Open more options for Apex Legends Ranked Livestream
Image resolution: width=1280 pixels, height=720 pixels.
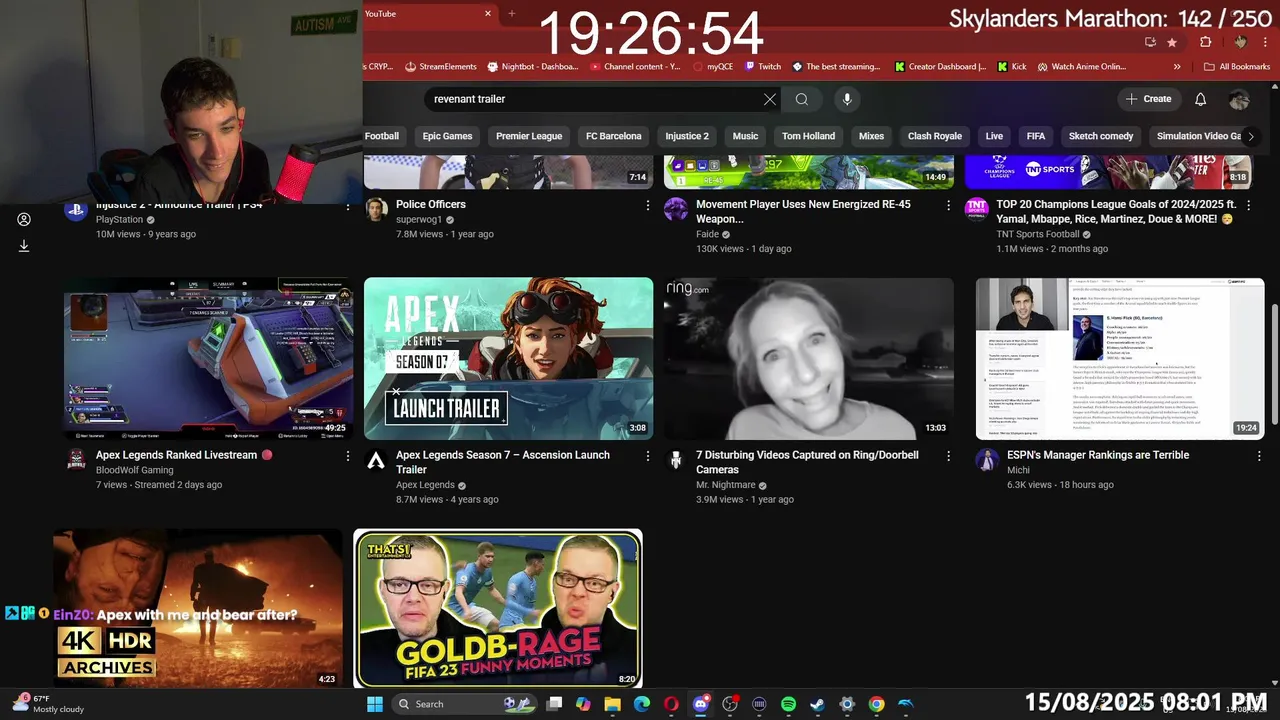point(347,456)
